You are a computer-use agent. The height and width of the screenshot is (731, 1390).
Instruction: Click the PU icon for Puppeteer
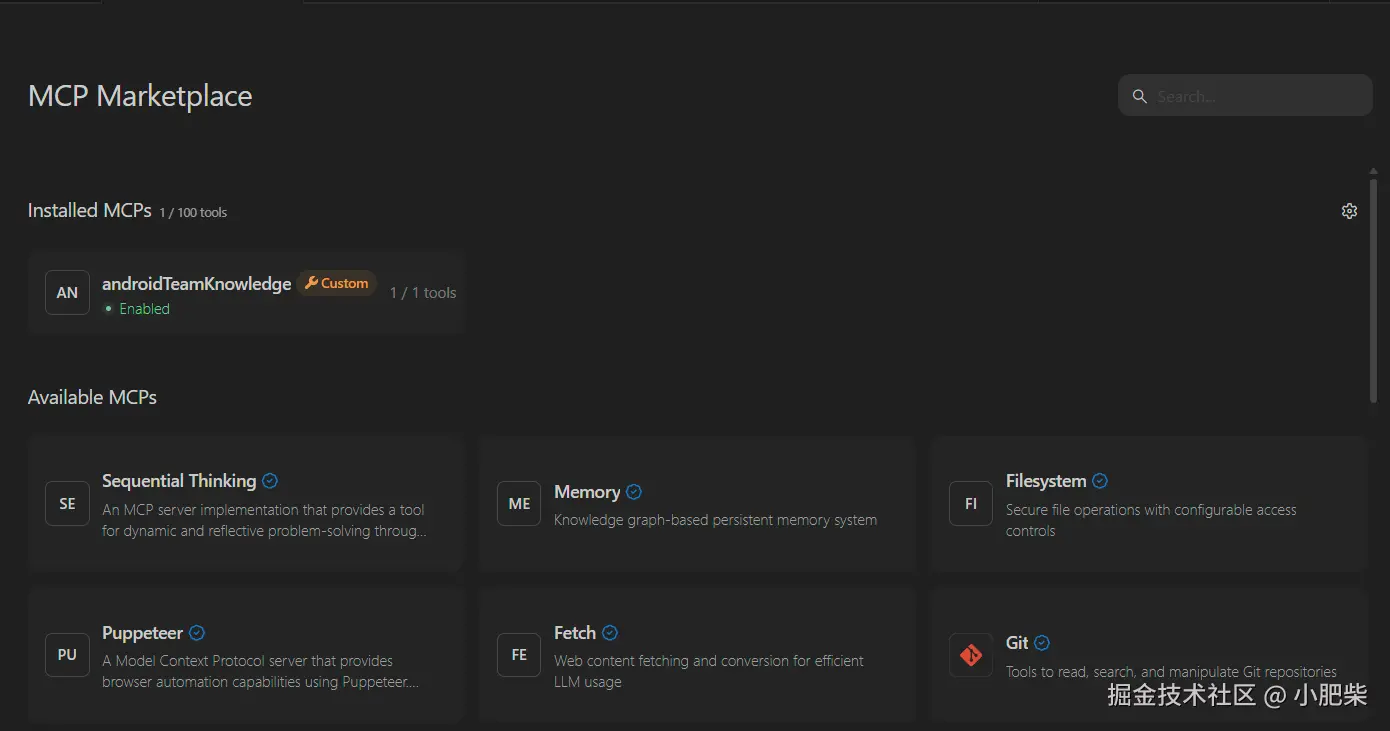67,655
